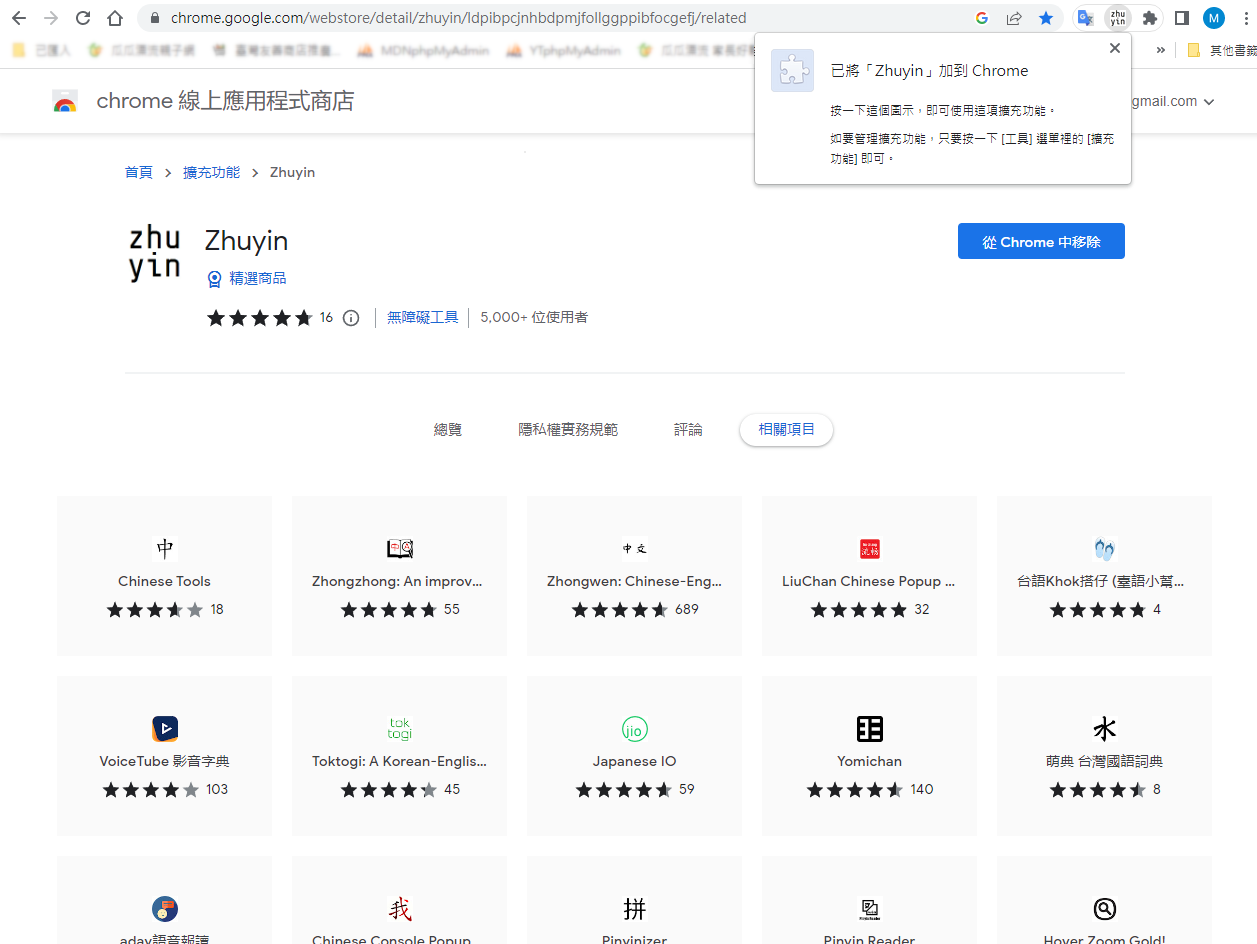Show rating details info icon
Image resolution: width=1257 pixels, height=944 pixels.
click(x=351, y=318)
